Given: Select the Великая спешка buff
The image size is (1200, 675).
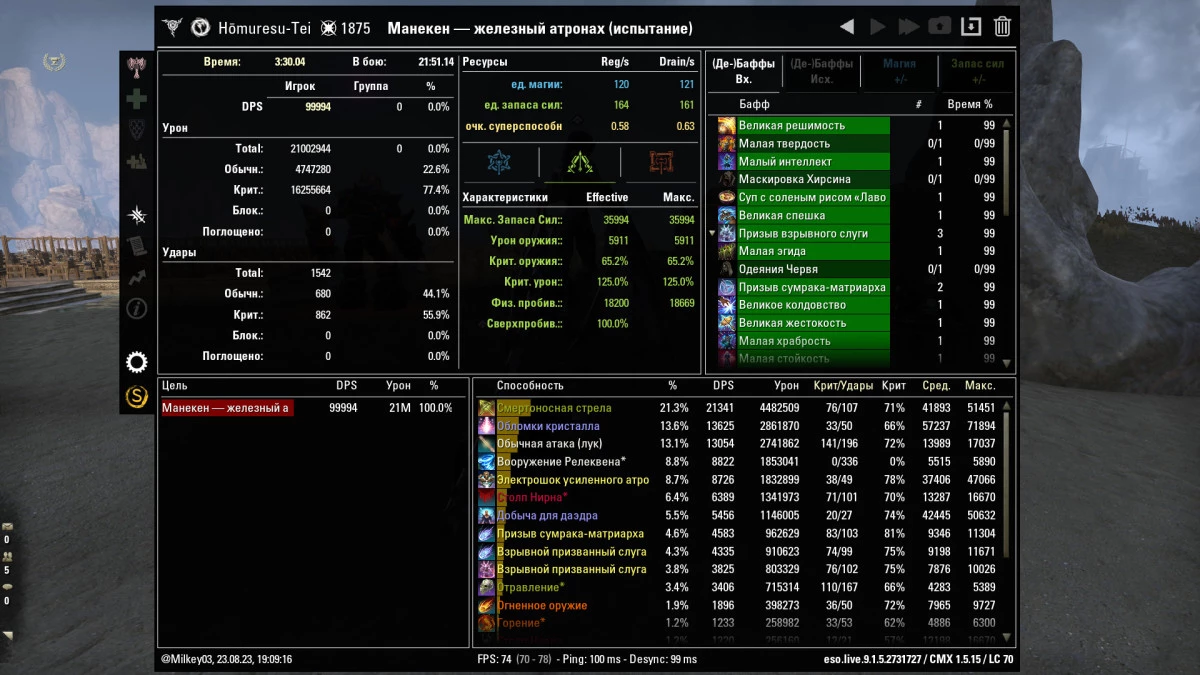Looking at the screenshot, I should 858,216.
